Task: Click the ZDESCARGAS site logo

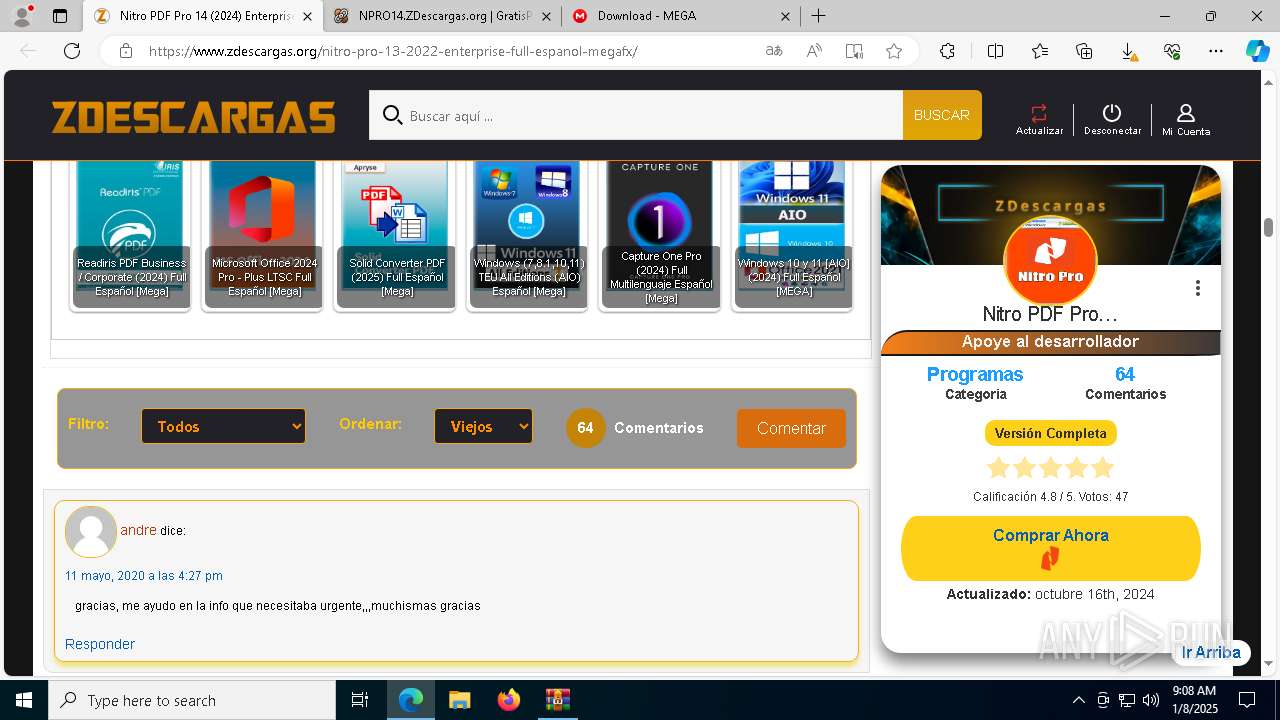Action: pos(193,117)
